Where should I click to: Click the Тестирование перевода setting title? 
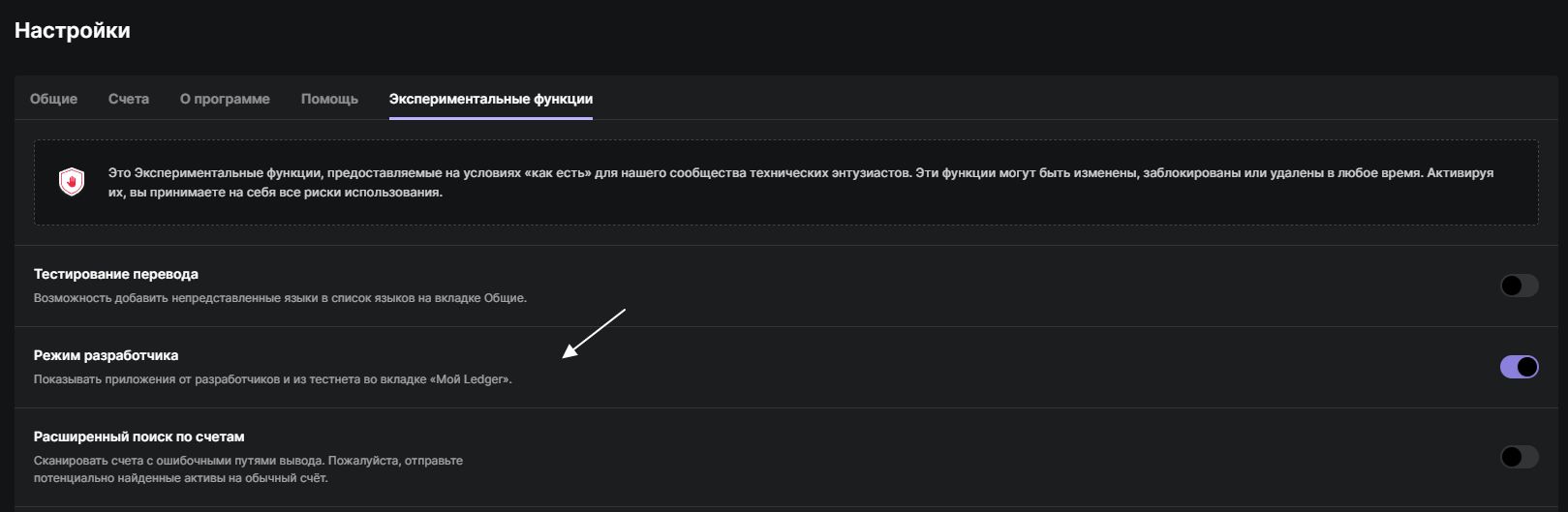click(x=116, y=274)
